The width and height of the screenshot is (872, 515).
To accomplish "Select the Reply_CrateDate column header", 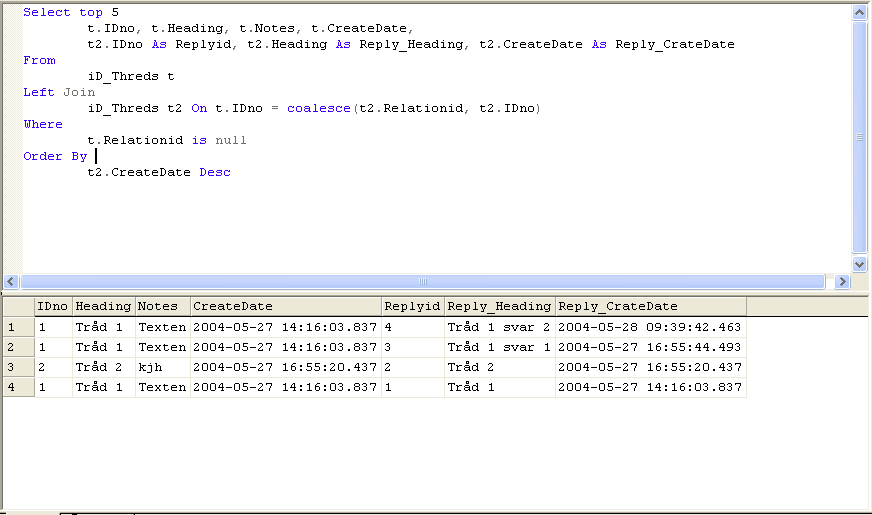I will click(x=651, y=306).
